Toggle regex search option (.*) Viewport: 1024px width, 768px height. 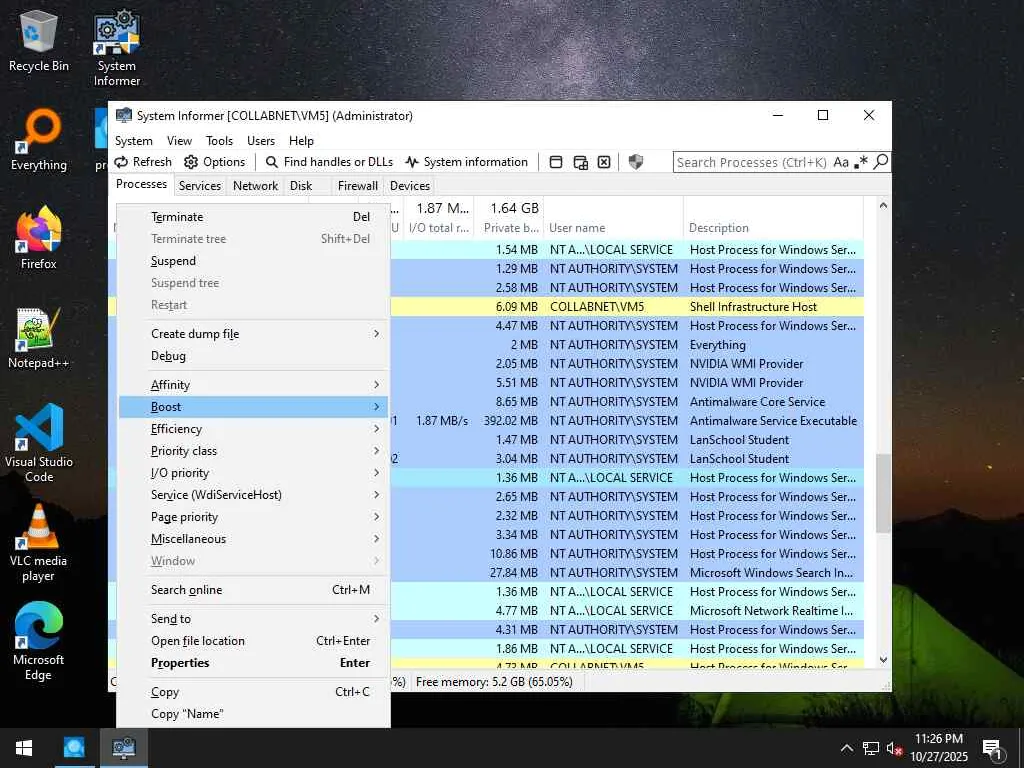point(861,162)
